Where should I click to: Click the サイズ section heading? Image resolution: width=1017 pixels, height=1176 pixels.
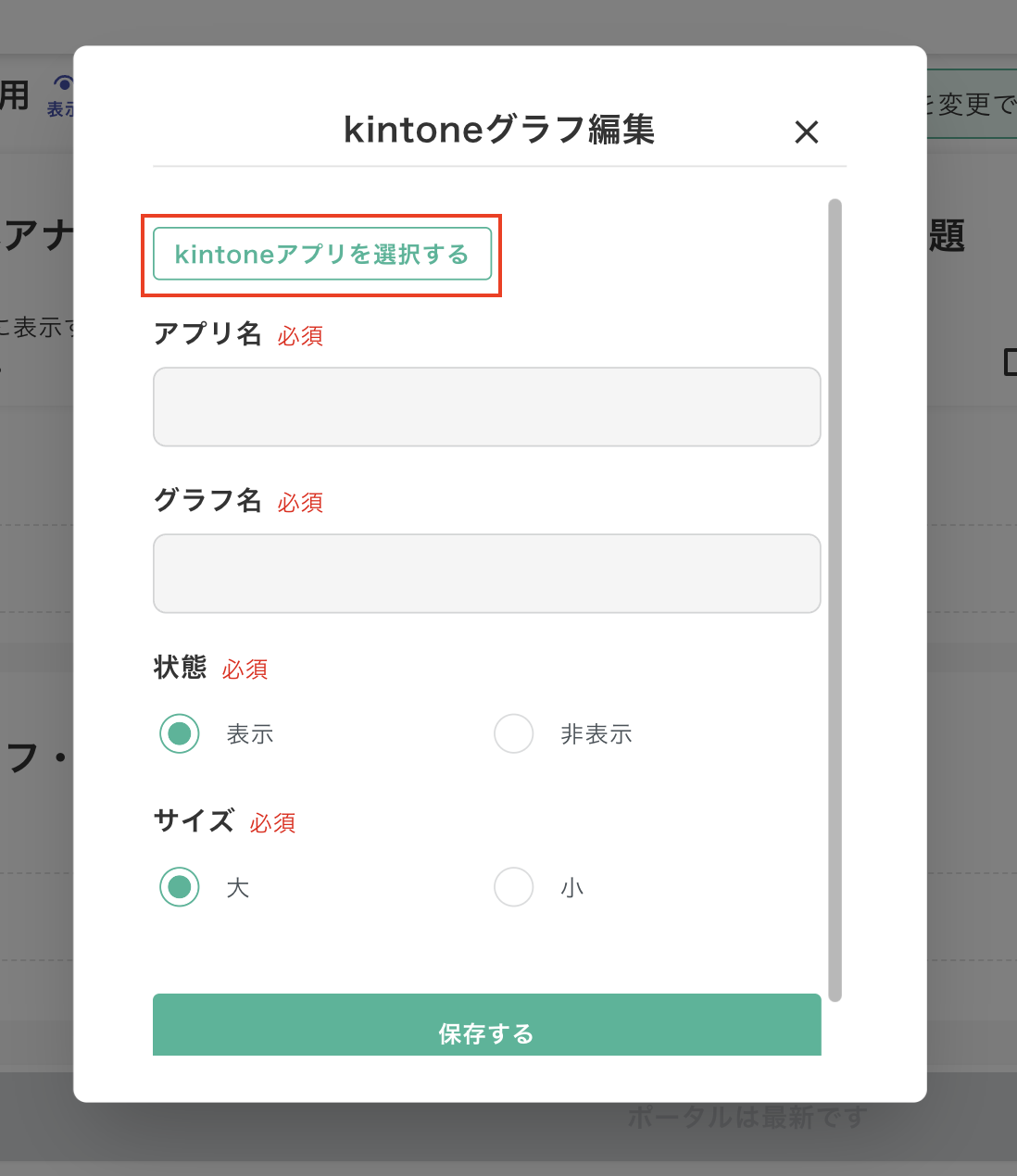193,822
